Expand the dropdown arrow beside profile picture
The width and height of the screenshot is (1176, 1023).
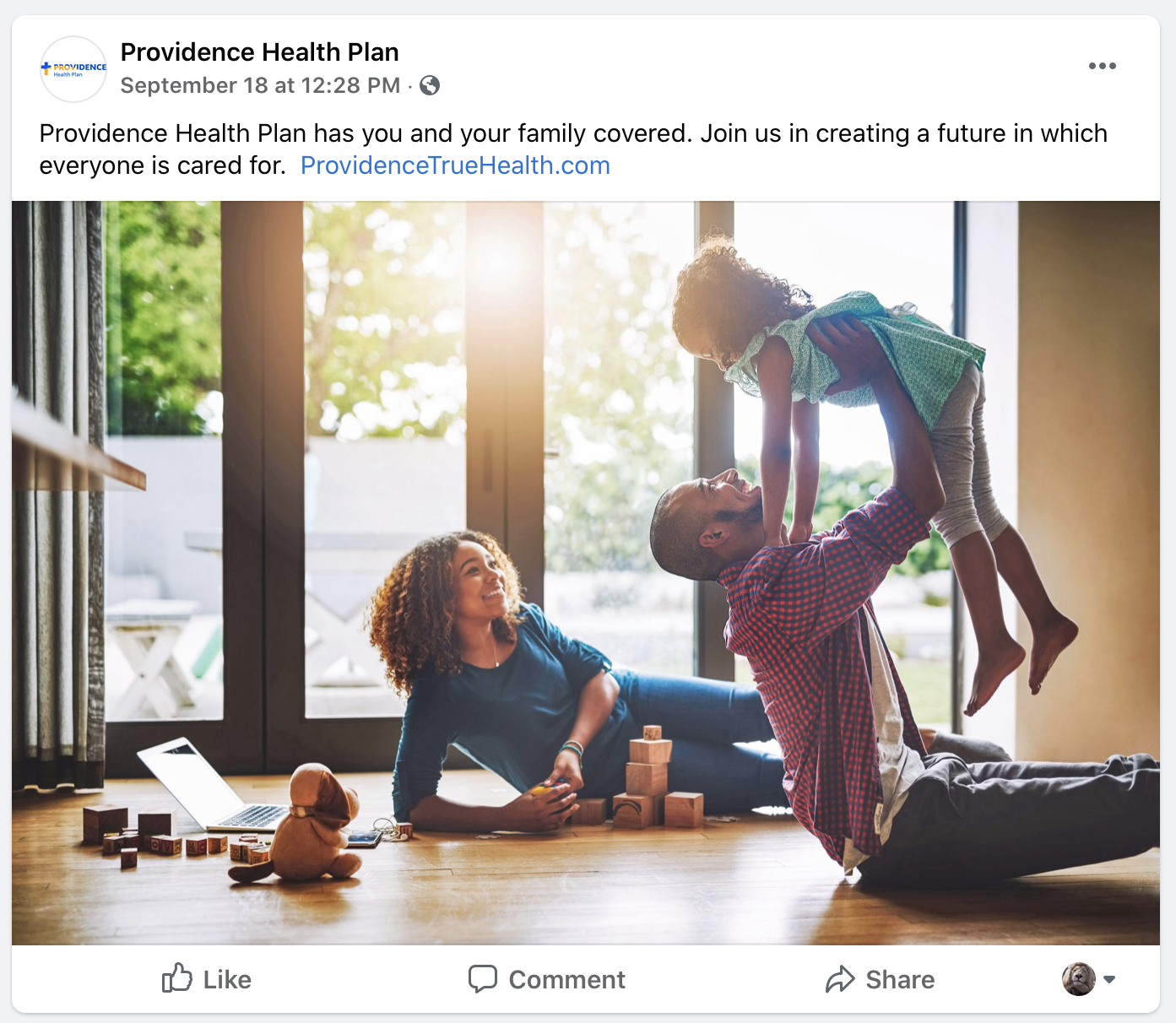[x=1109, y=980]
